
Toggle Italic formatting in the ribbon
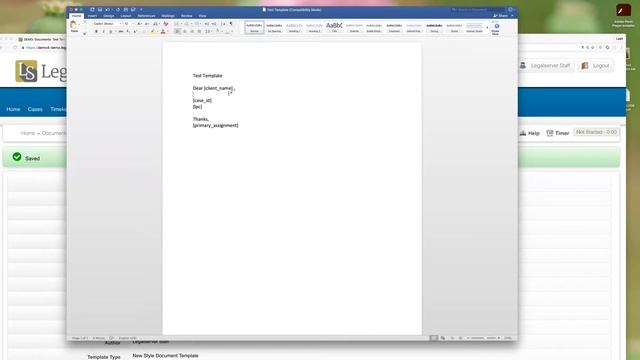103,31
